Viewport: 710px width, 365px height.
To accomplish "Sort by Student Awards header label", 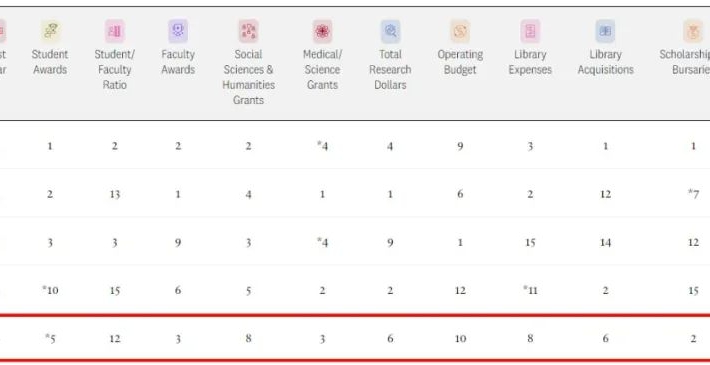I will click(50, 62).
